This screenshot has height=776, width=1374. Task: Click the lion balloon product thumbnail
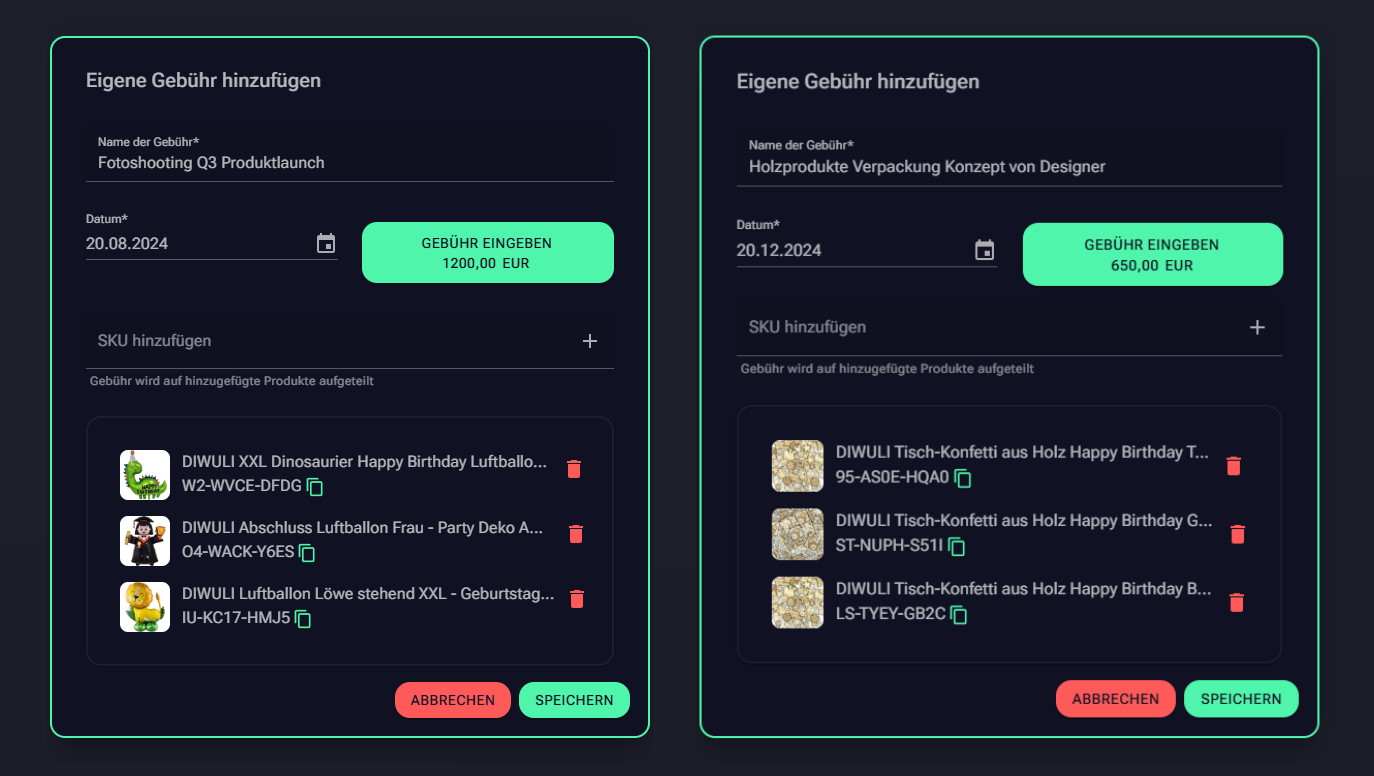coord(145,607)
